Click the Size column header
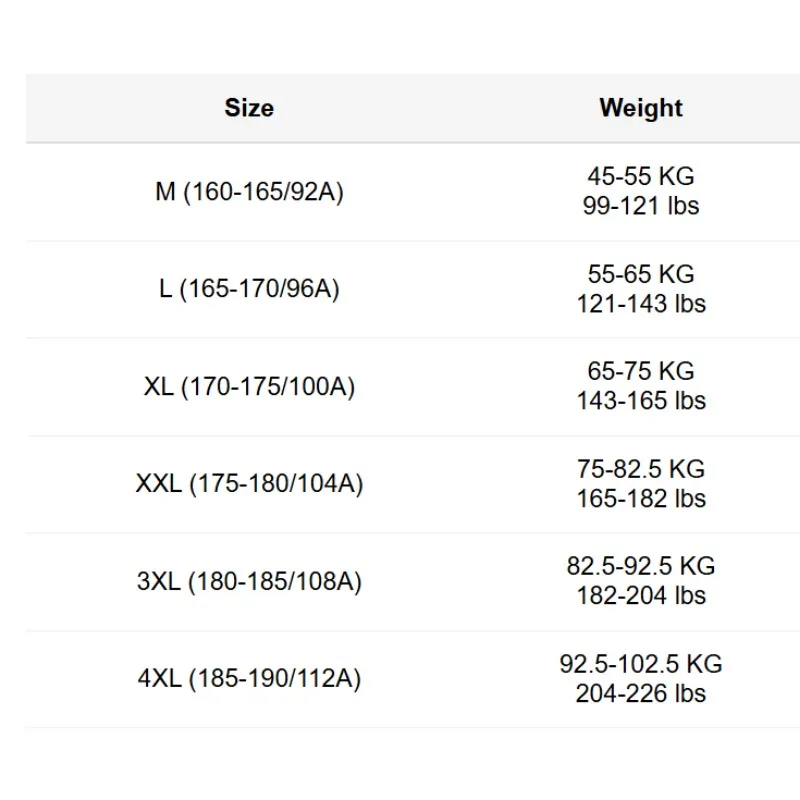 [x=249, y=108]
